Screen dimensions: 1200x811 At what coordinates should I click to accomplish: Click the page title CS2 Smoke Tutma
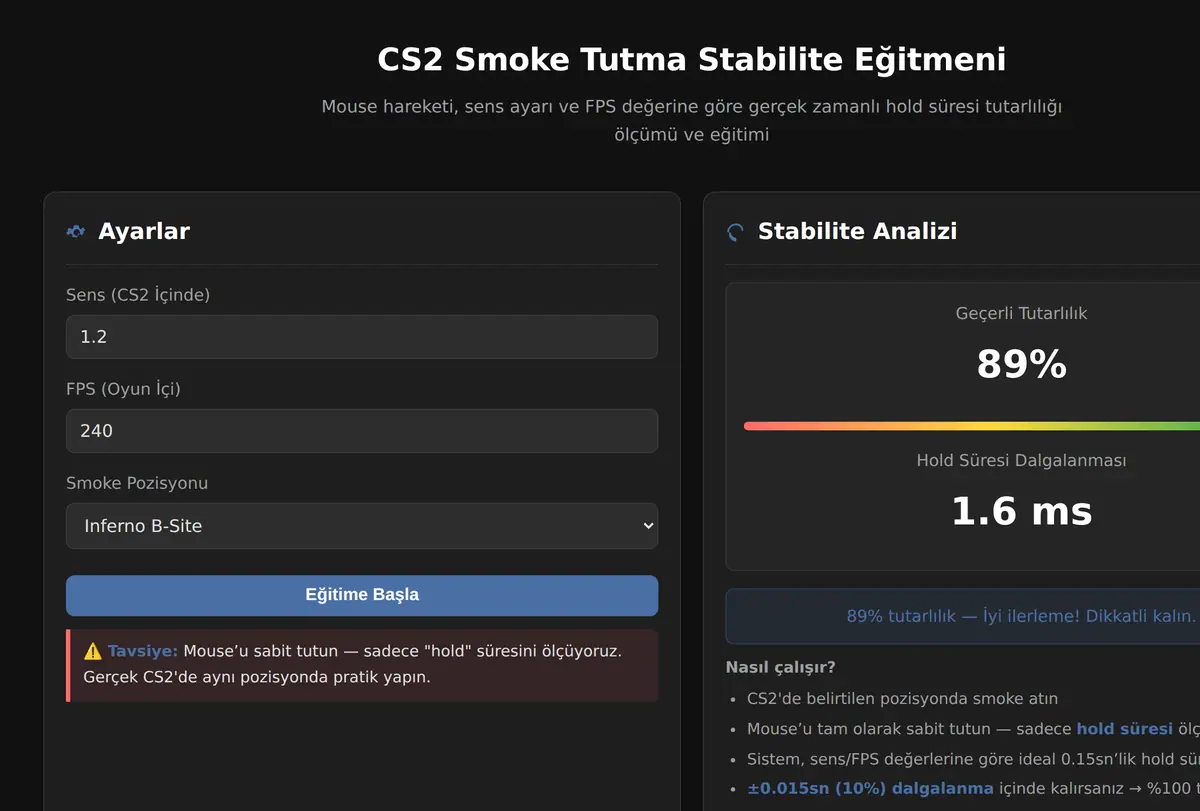tap(692, 60)
